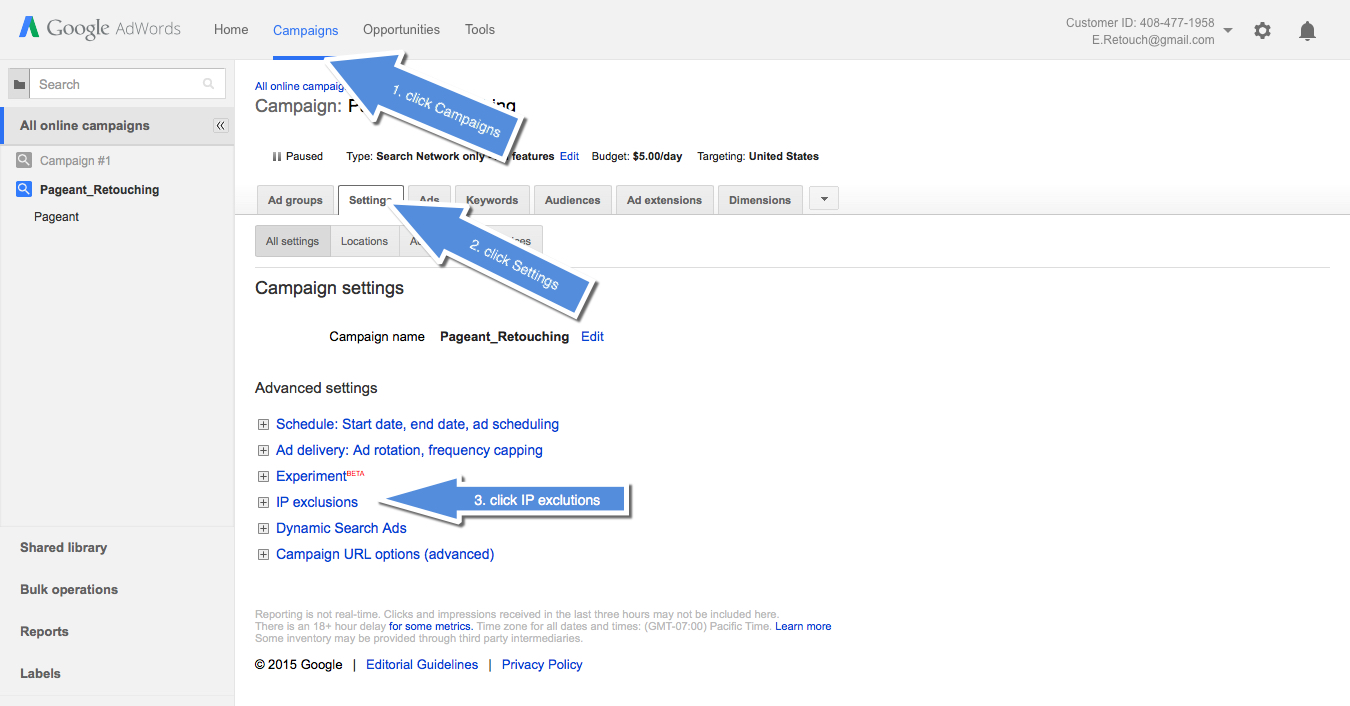The width and height of the screenshot is (1350, 706).
Task: Expand the IP exclusions plus box
Action: click(263, 502)
